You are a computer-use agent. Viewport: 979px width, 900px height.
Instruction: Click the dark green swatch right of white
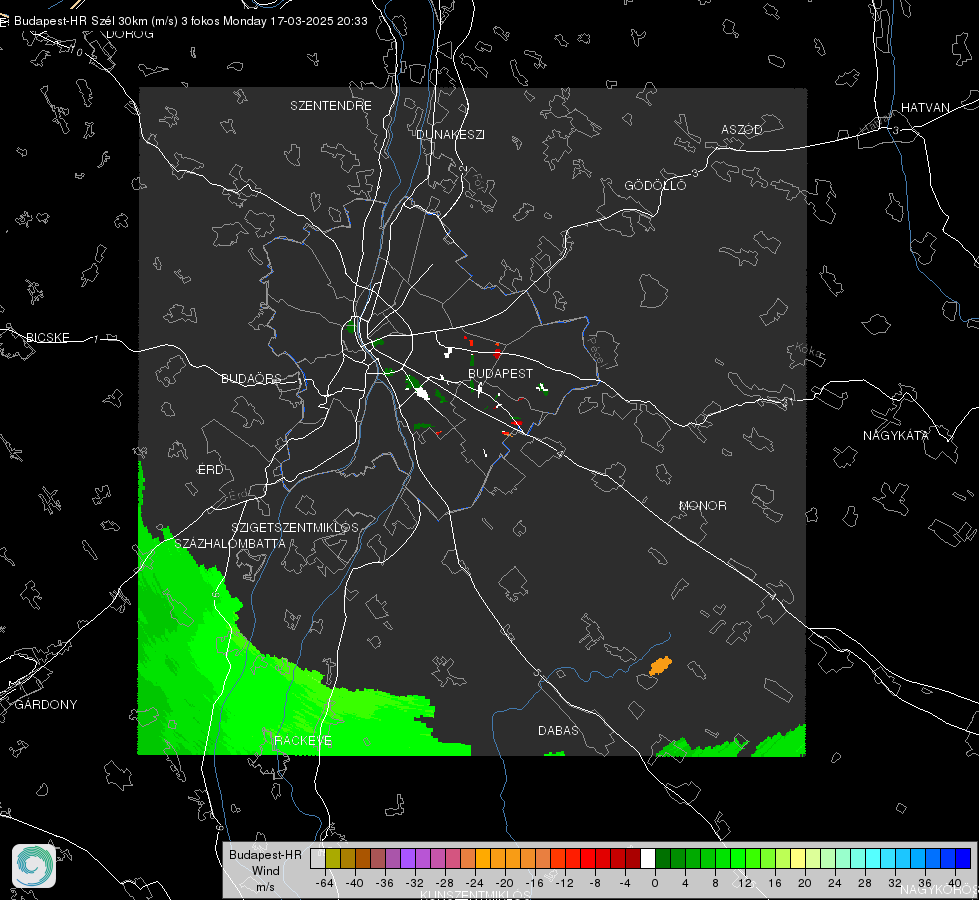tap(663, 859)
